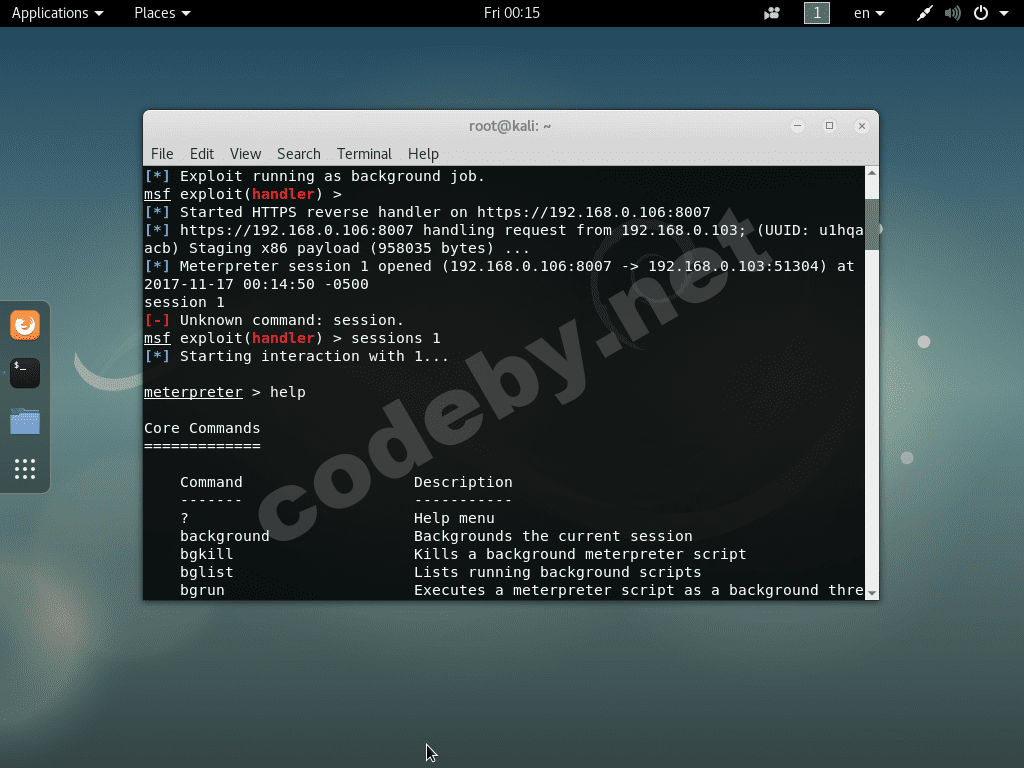Image resolution: width=1024 pixels, height=768 pixels.
Task: Open the terminal File menu
Action: (x=162, y=153)
